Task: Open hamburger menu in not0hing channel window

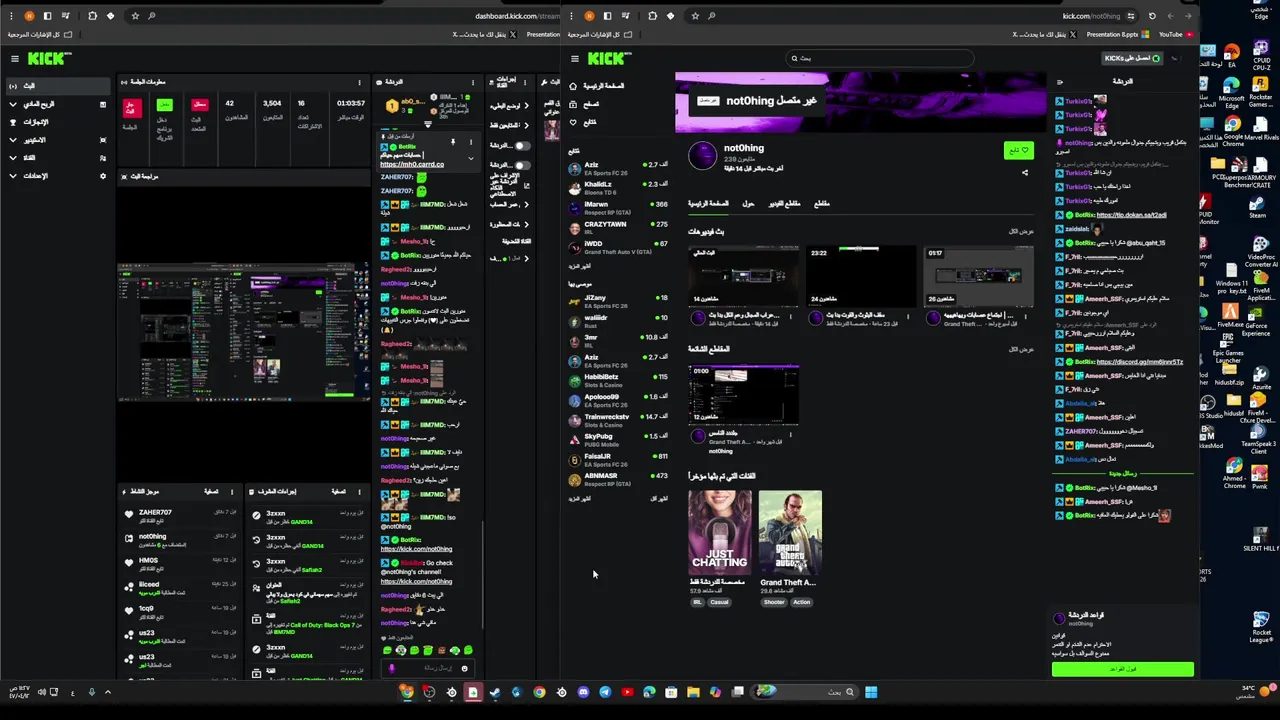Action: 574,59
